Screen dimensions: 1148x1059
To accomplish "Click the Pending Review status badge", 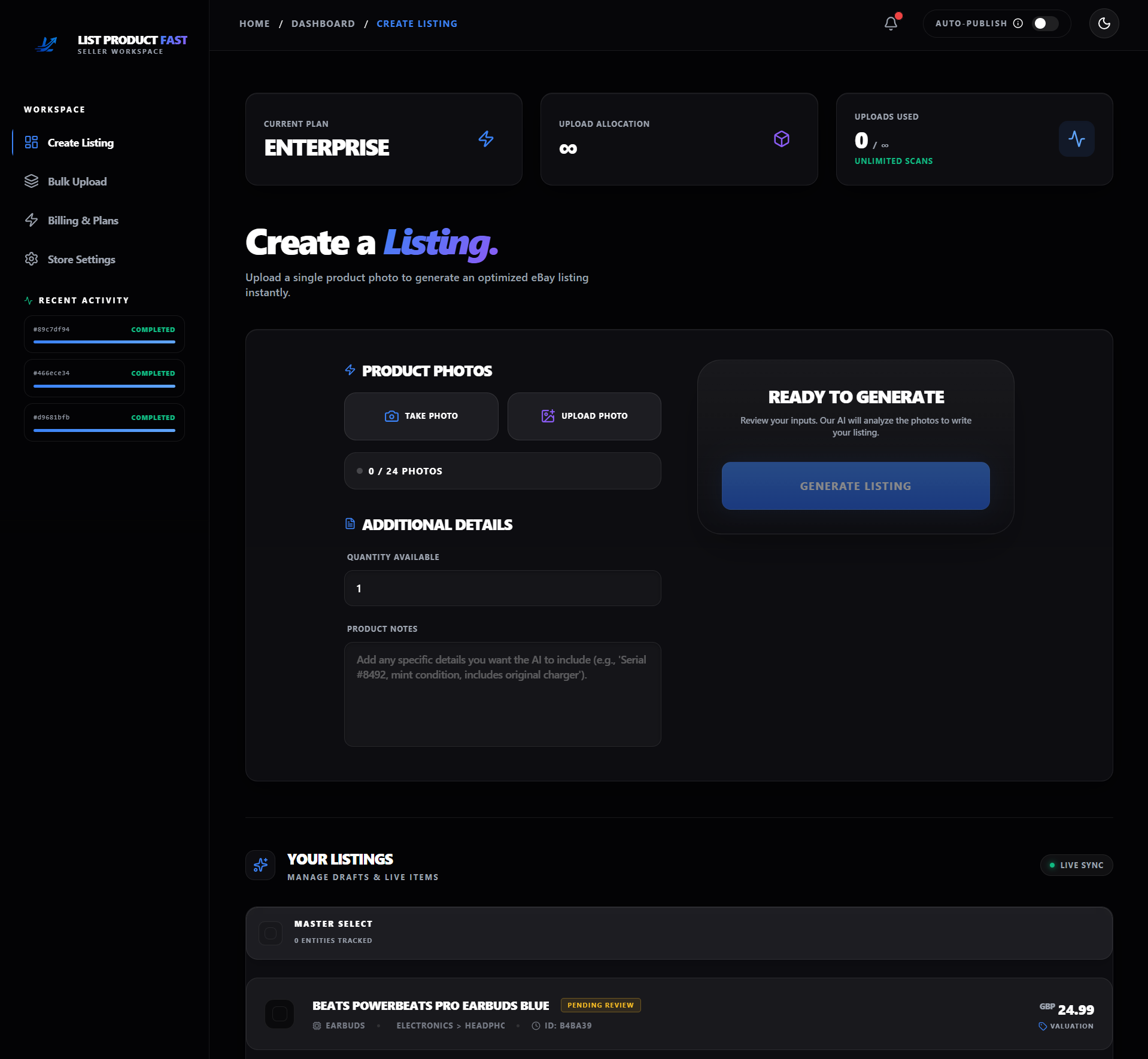I will pos(601,1005).
